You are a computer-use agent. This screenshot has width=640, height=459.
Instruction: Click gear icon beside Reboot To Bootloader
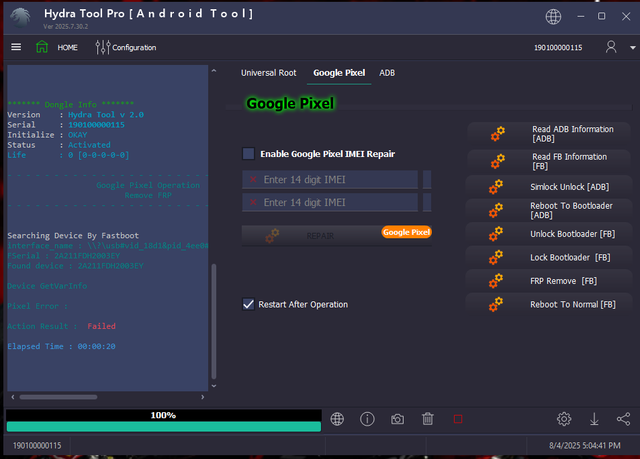pyautogui.click(x=496, y=211)
